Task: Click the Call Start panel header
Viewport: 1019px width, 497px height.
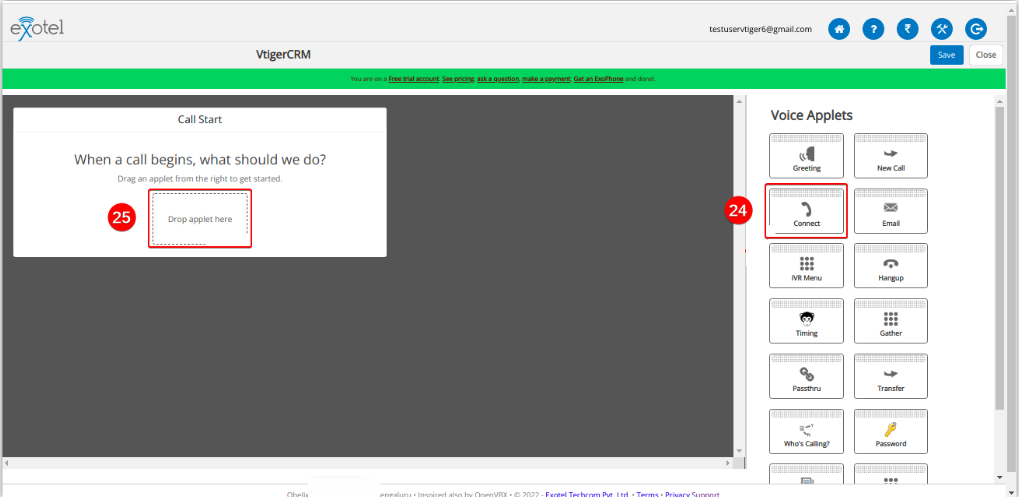Action: click(200, 120)
